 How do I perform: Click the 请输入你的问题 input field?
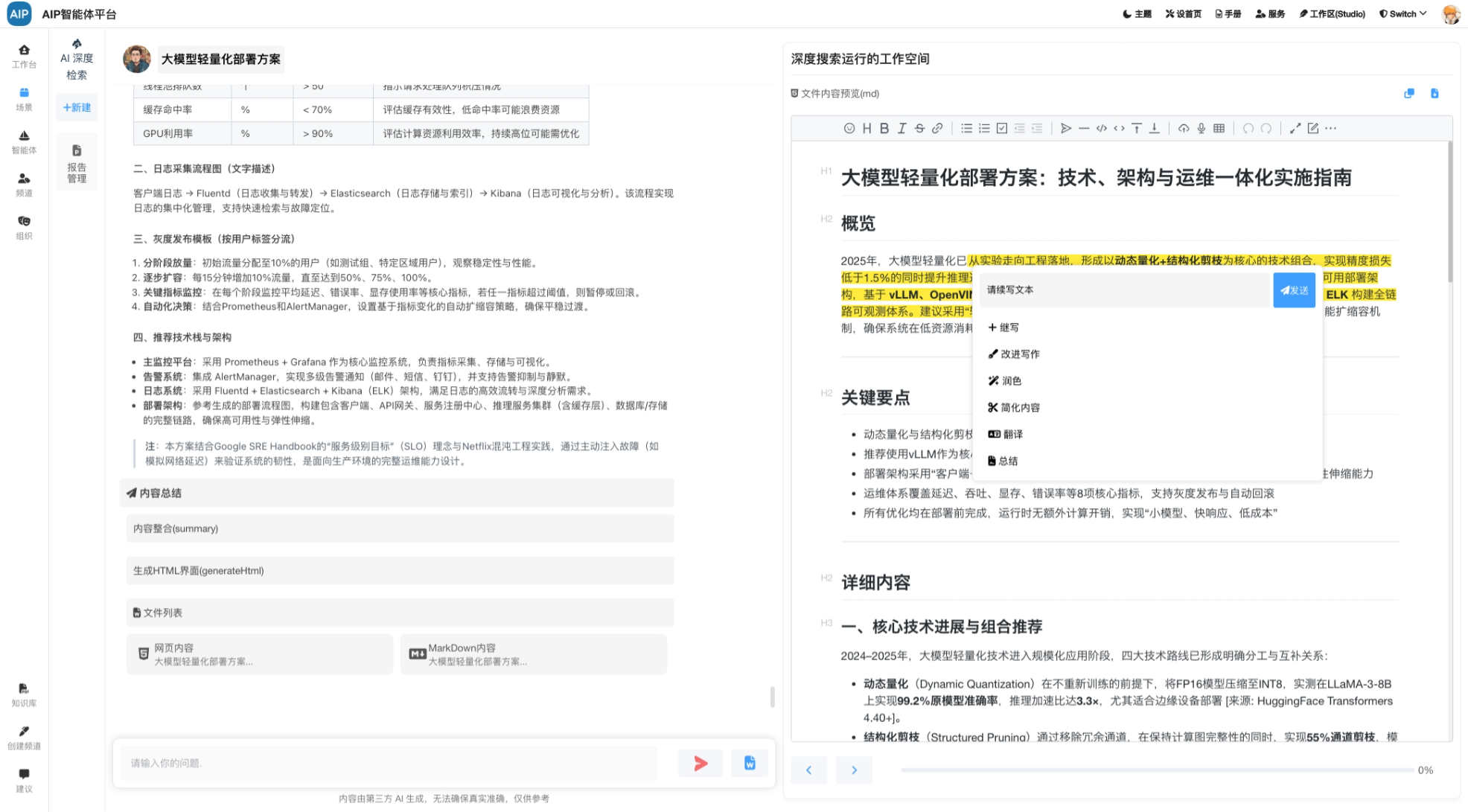[x=389, y=763]
